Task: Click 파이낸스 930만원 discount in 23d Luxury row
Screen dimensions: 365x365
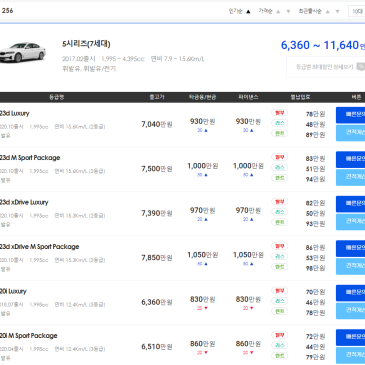Action: coord(248,121)
